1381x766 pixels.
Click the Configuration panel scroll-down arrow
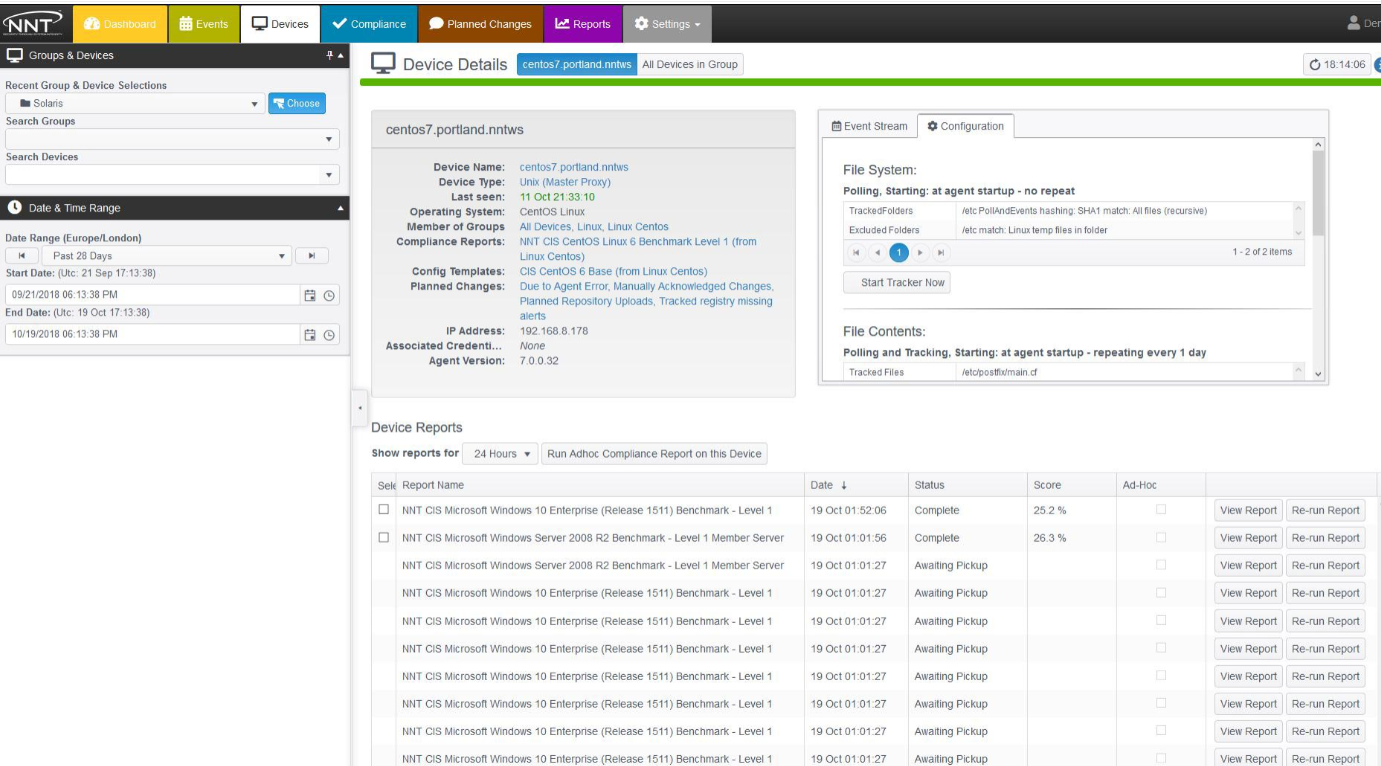(x=1318, y=374)
